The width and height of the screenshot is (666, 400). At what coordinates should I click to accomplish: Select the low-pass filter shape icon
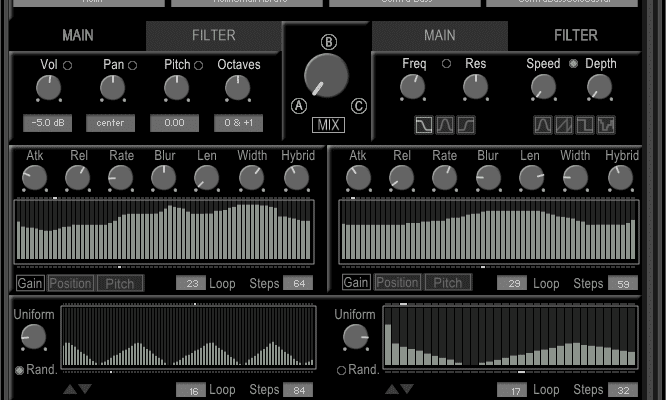(x=425, y=125)
